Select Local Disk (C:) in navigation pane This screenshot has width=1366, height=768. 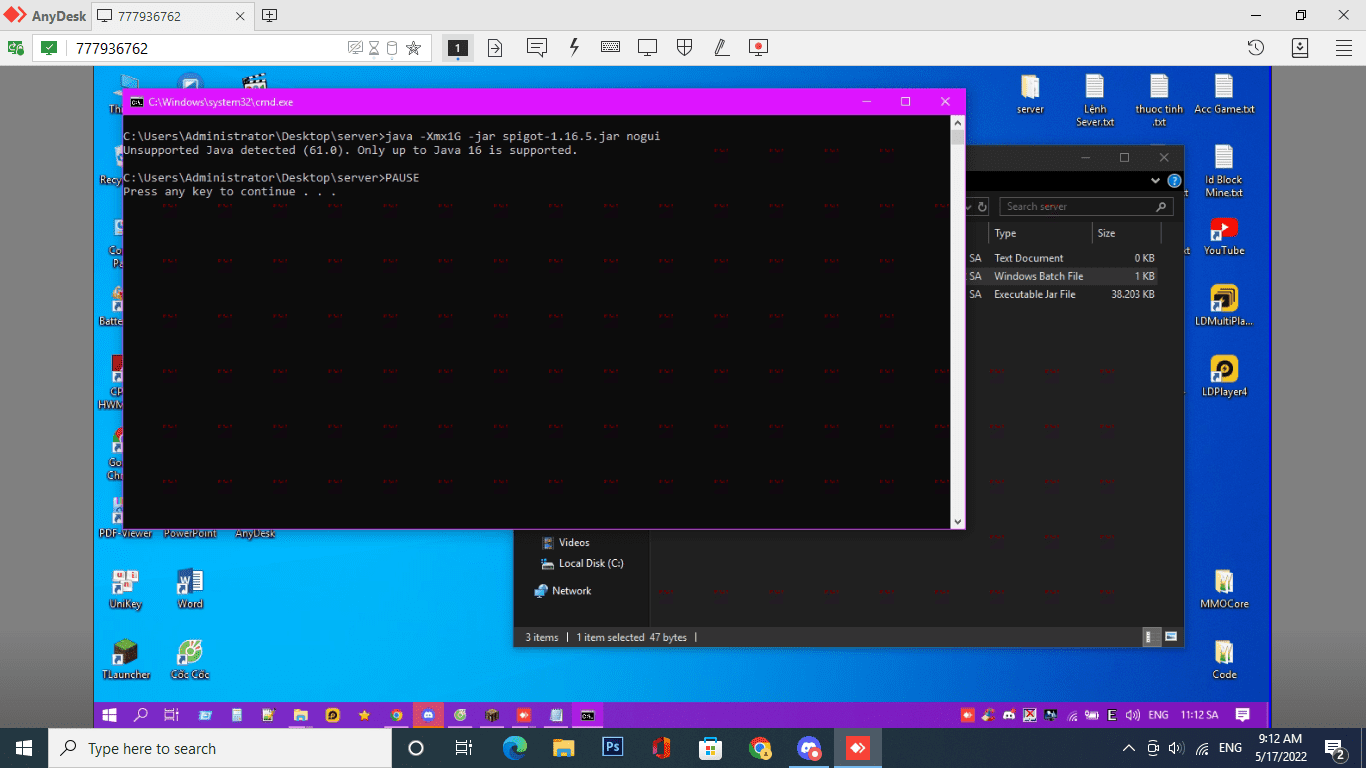pos(590,564)
